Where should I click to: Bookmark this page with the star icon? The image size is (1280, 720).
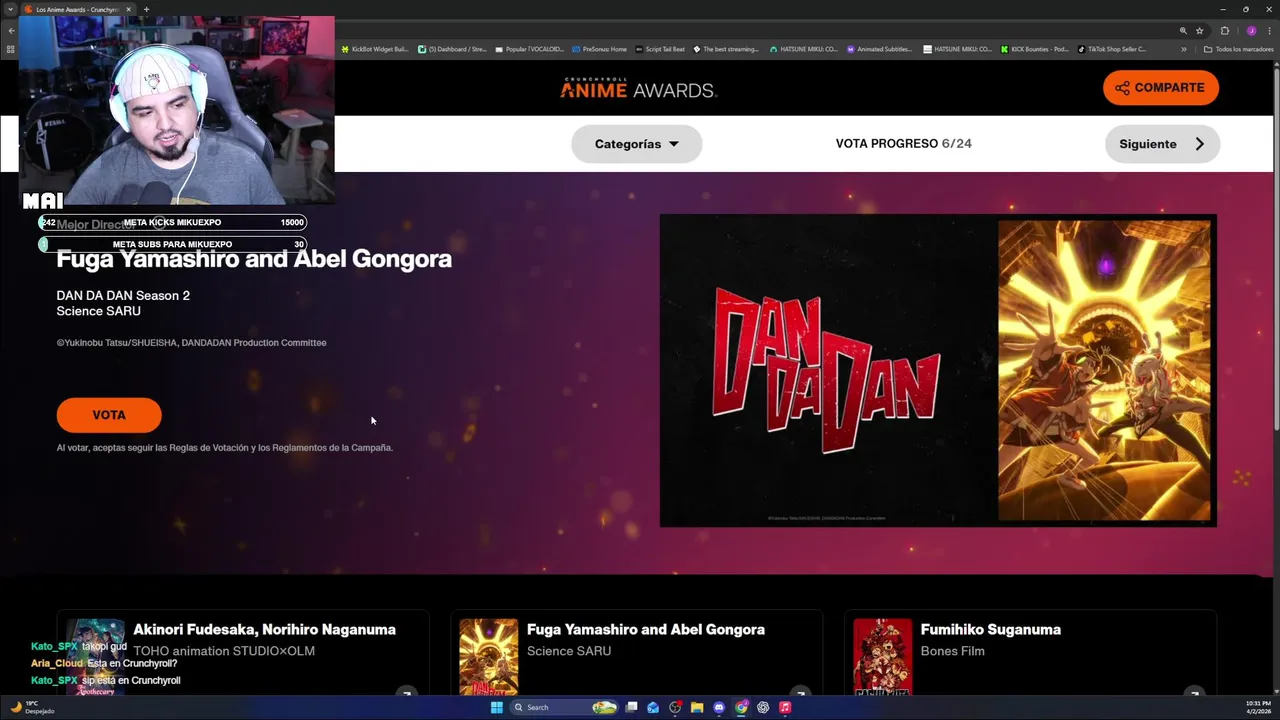tap(1200, 31)
